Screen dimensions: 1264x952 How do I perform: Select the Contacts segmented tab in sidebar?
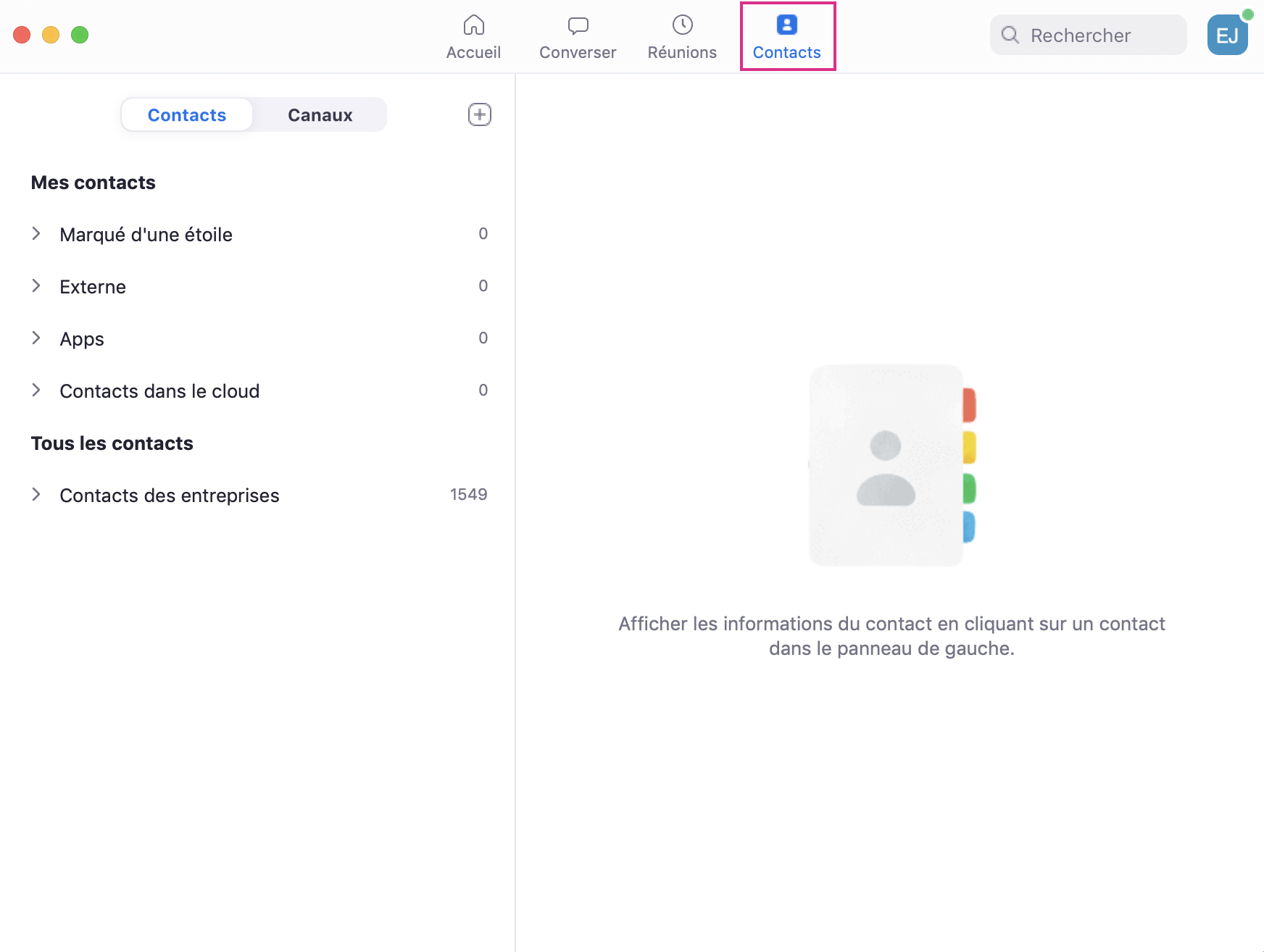[x=187, y=115]
